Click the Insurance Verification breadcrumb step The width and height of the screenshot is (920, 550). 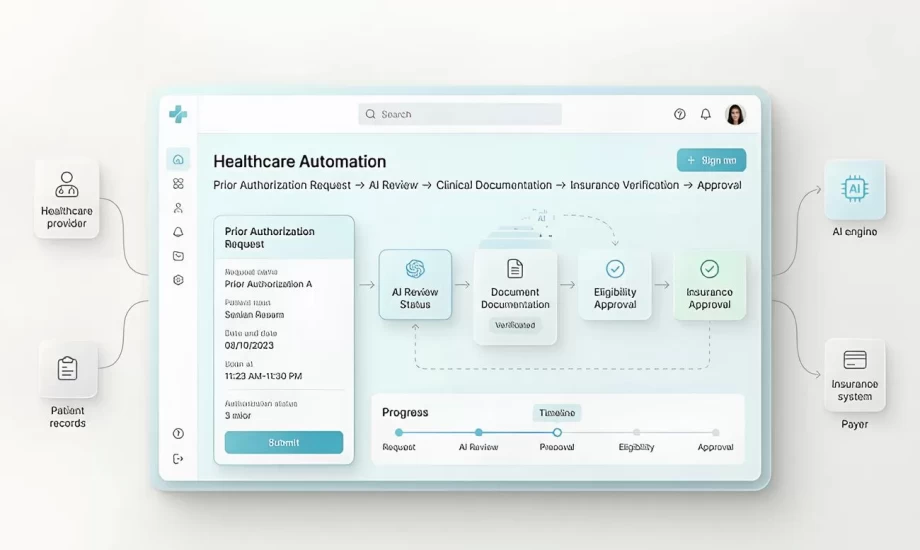click(x=624, y=185)
